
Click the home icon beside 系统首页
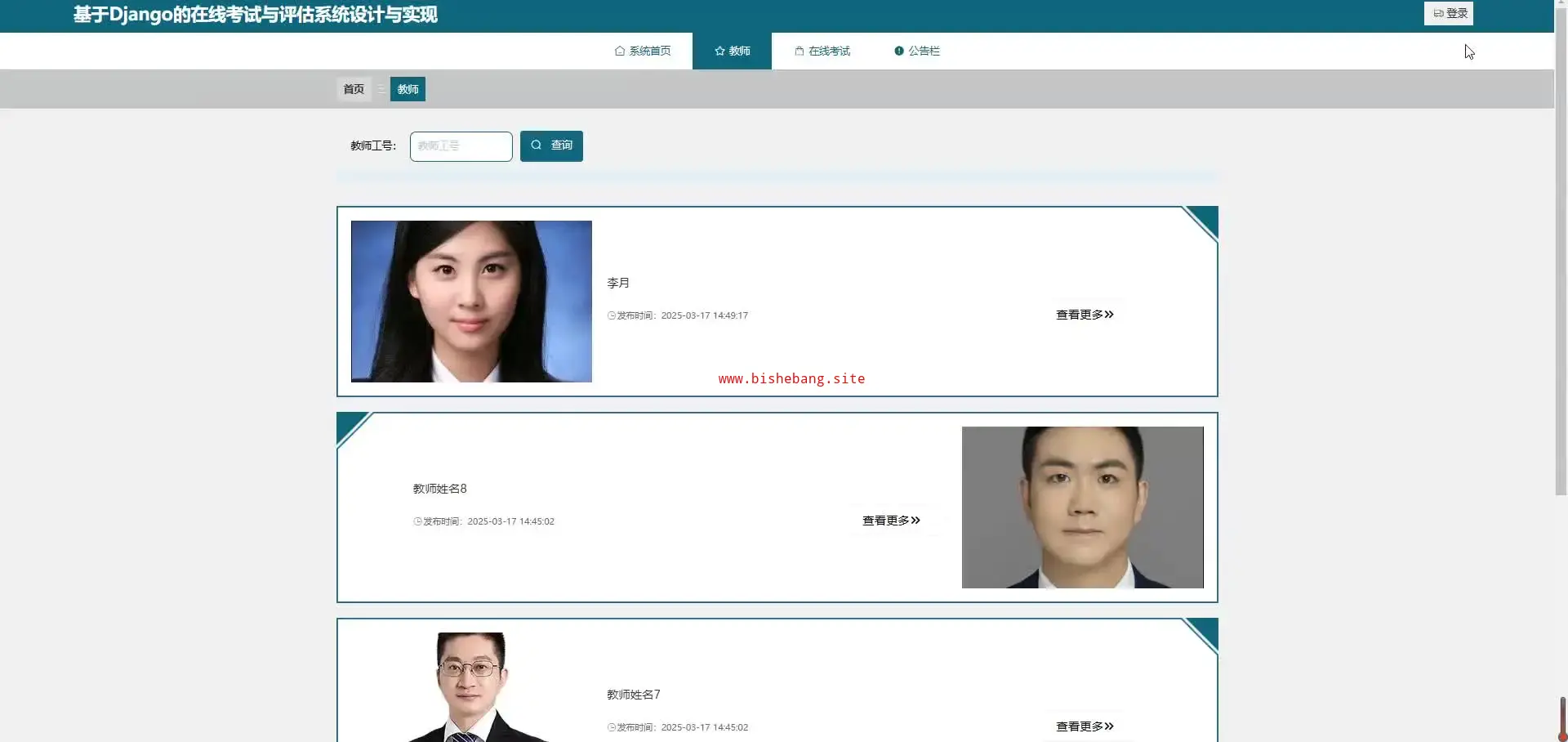(620, 51)
